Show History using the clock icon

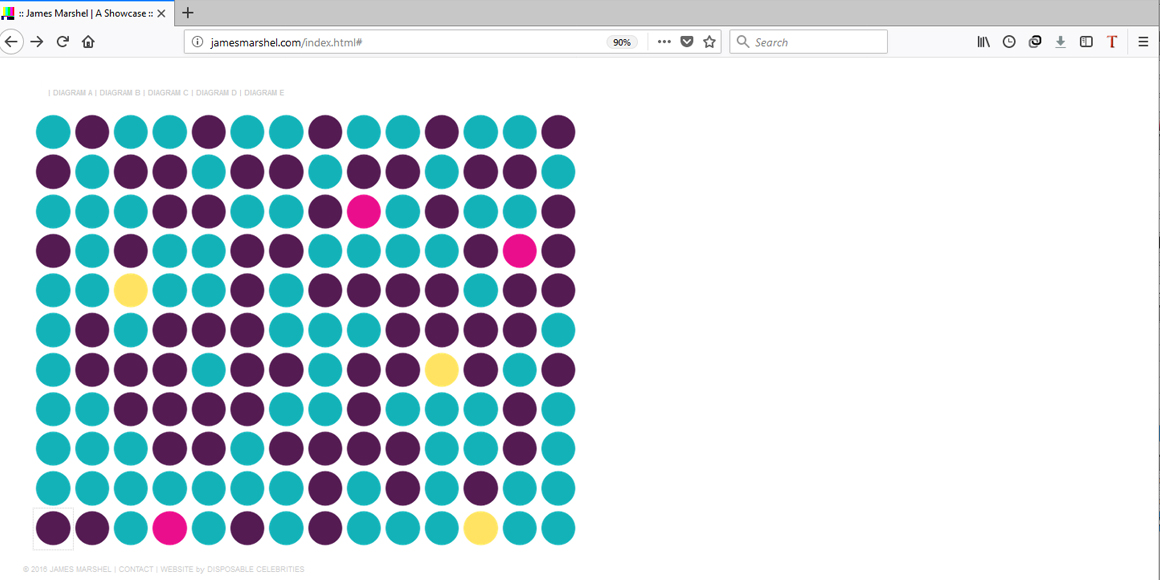coord(1009,42)
